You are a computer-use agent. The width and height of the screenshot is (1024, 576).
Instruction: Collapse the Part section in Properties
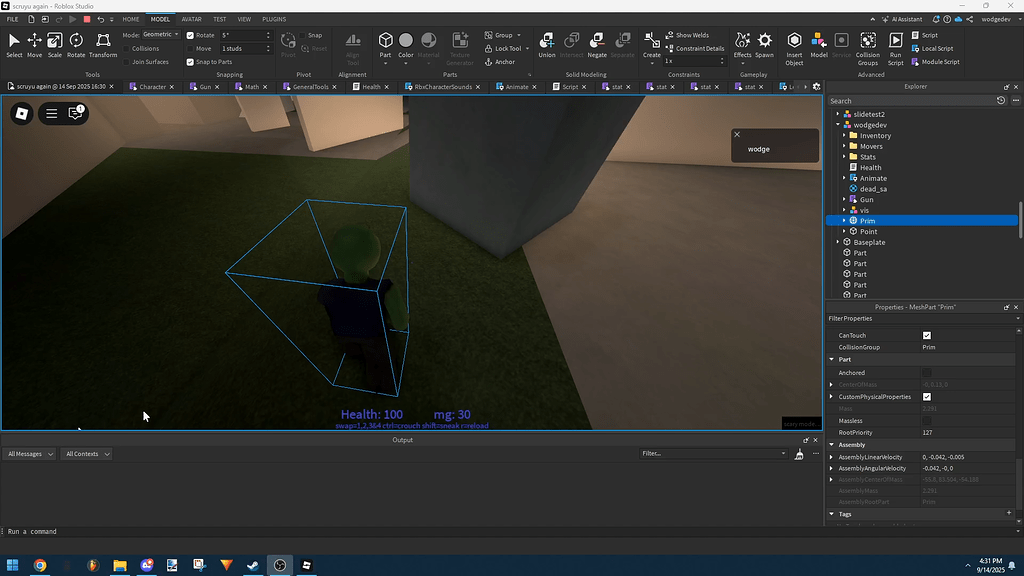point(831,359)
